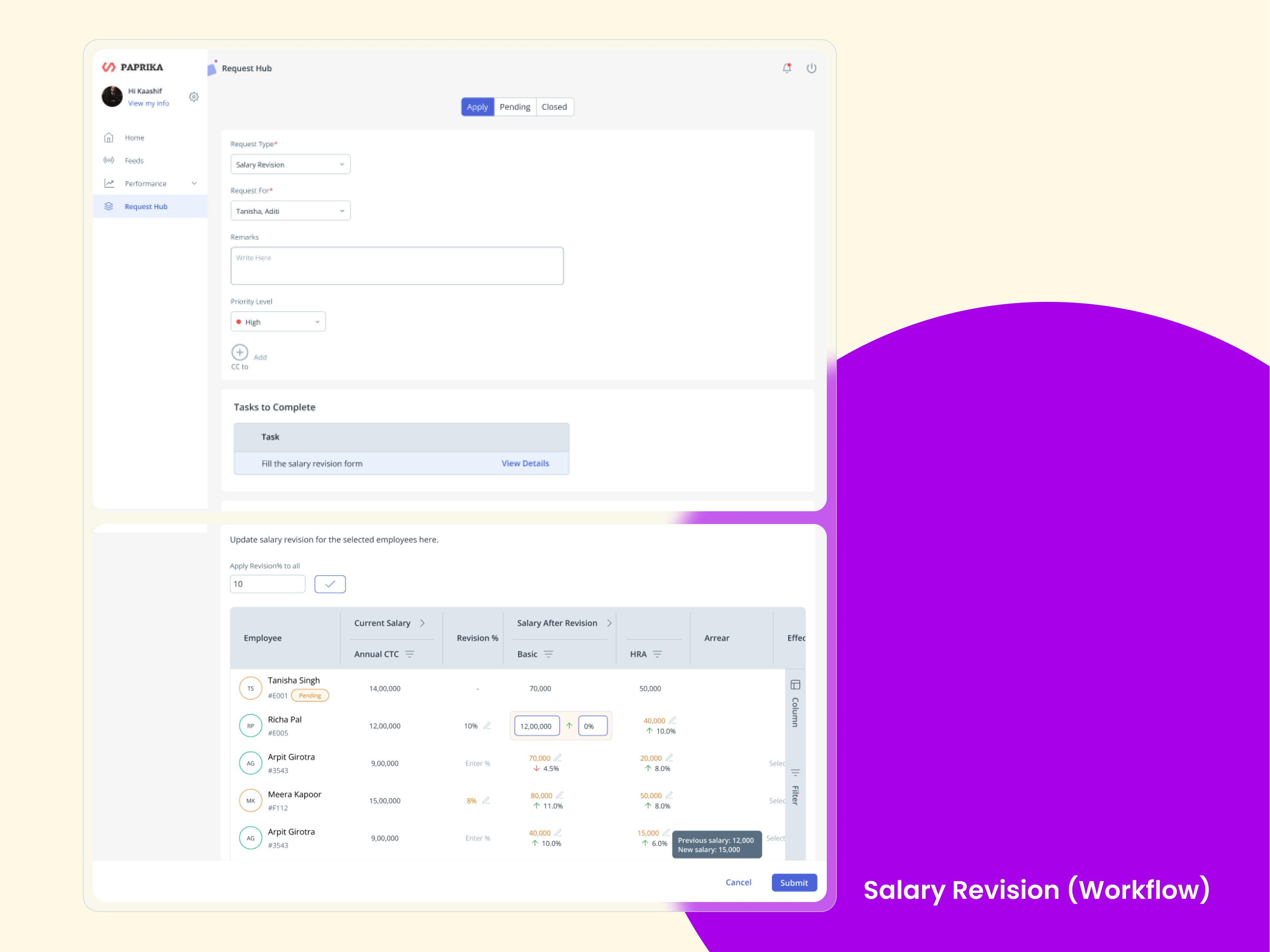The height and width of the screenshot is (952, 1270).
Task: Click the notification bell icon
Action: (x=787, y=68)
